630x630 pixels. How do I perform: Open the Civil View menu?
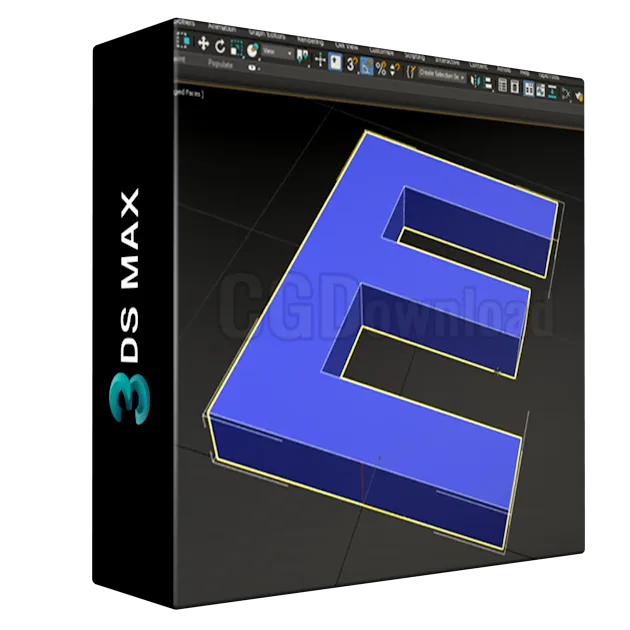(x=347, y=47)
